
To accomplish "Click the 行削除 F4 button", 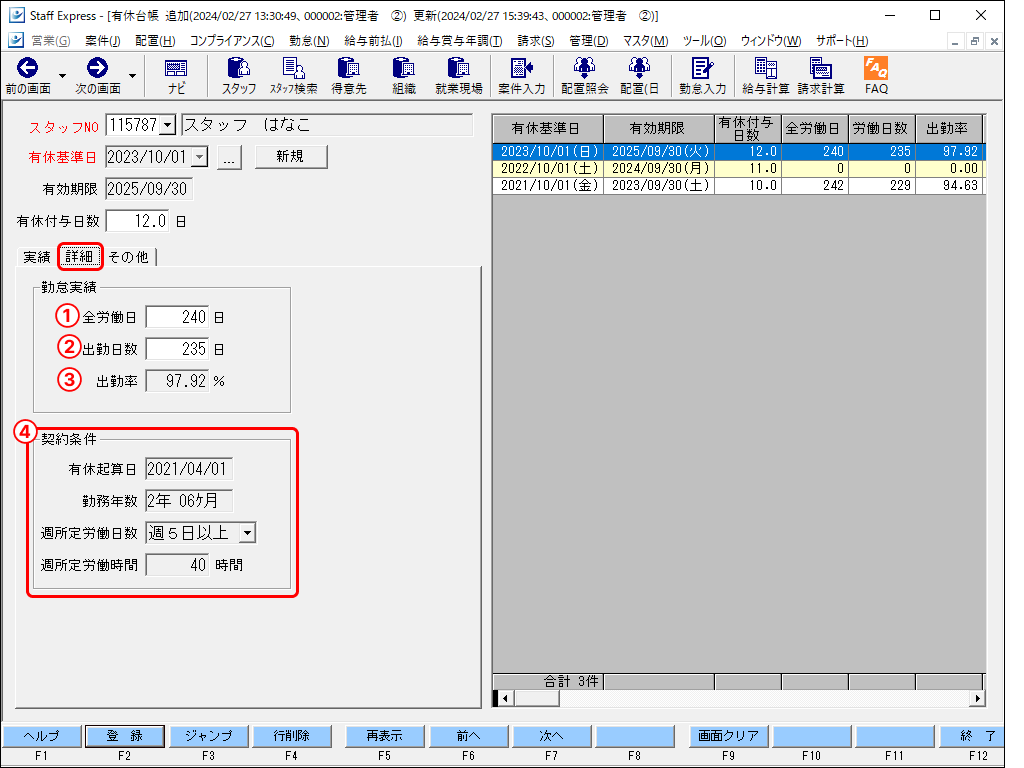I will [x=291, y=736].
